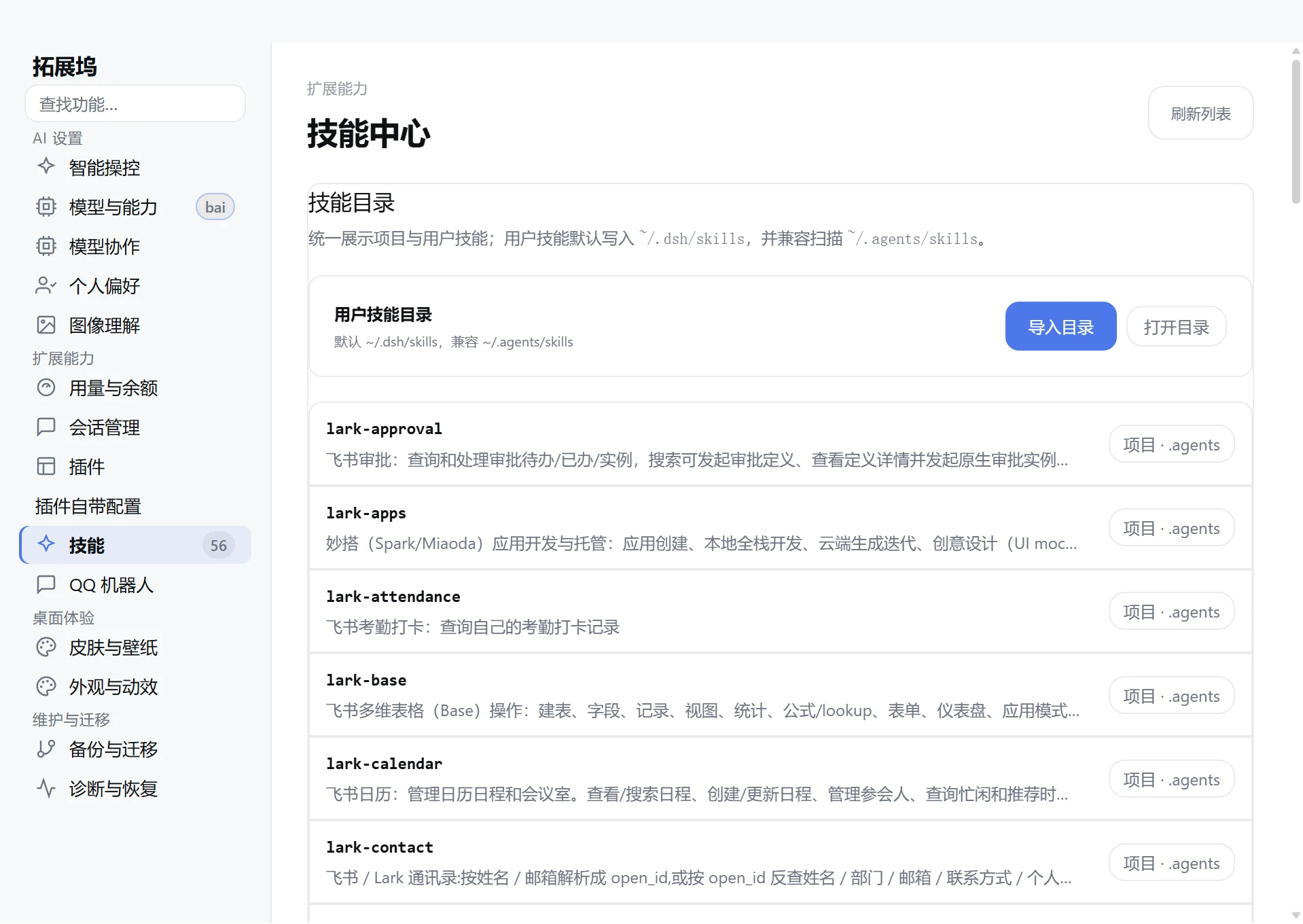Click the chip icon beside 模型与能力
1303x924 pixels.
pos(46,207)
